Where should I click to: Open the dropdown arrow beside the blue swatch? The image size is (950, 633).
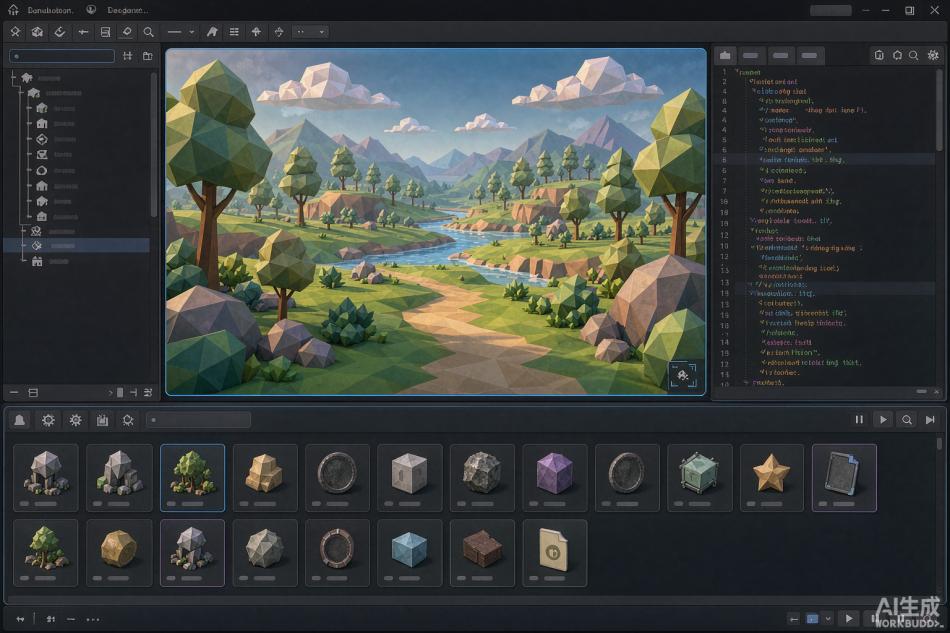pyautogui.click(x=828, y=618)
